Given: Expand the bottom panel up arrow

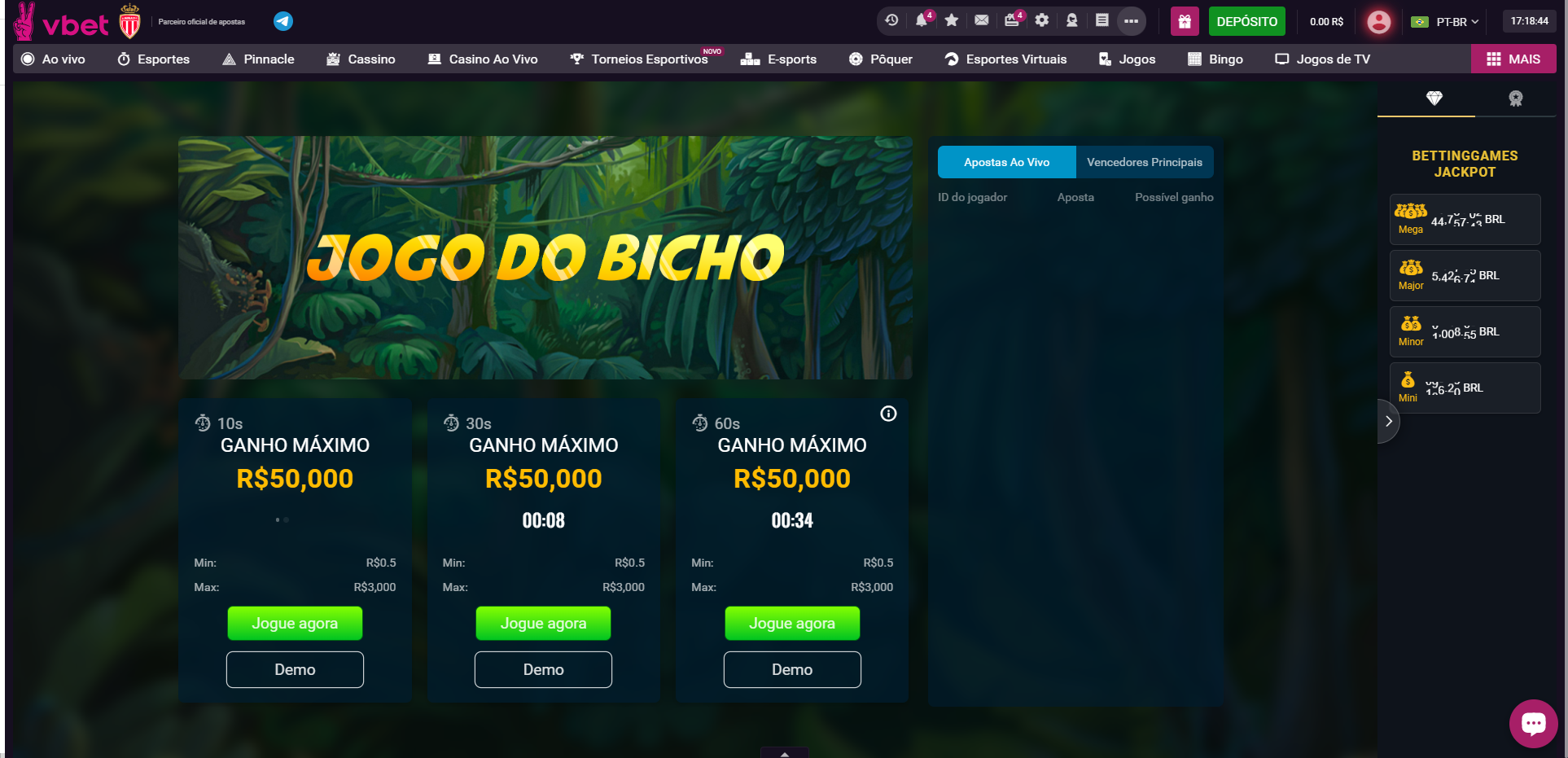Looking at the screenshot, I should pos(784,753).
